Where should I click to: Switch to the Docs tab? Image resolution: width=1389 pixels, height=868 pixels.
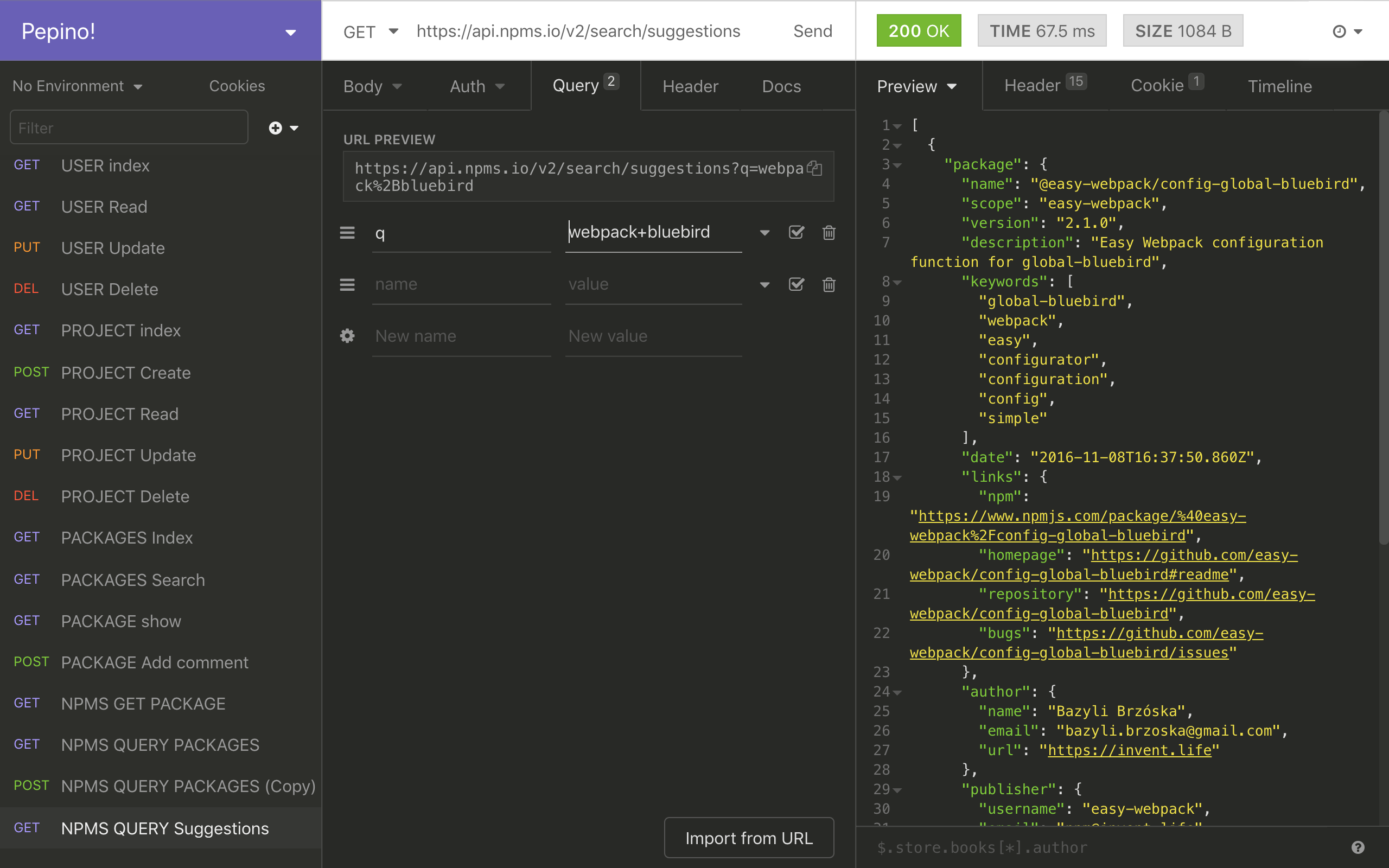tap(781, 86)
